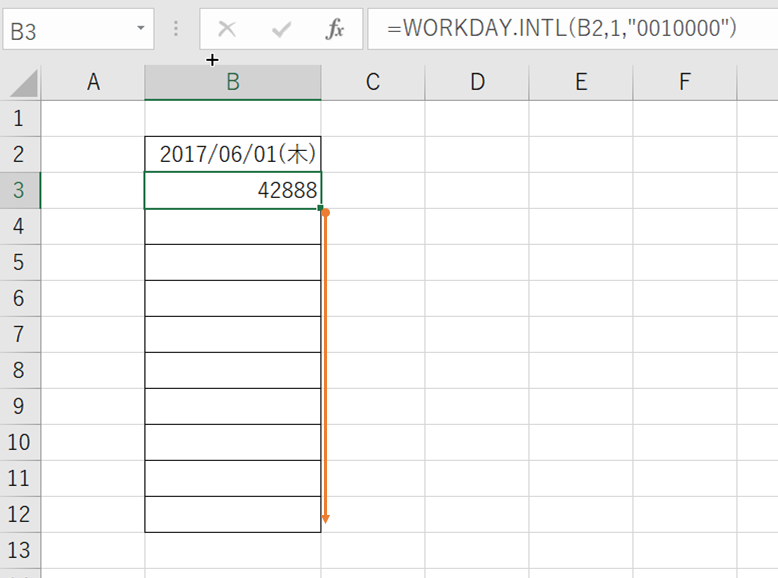
Task: Select row 8 header
Action: coord(20,370)
